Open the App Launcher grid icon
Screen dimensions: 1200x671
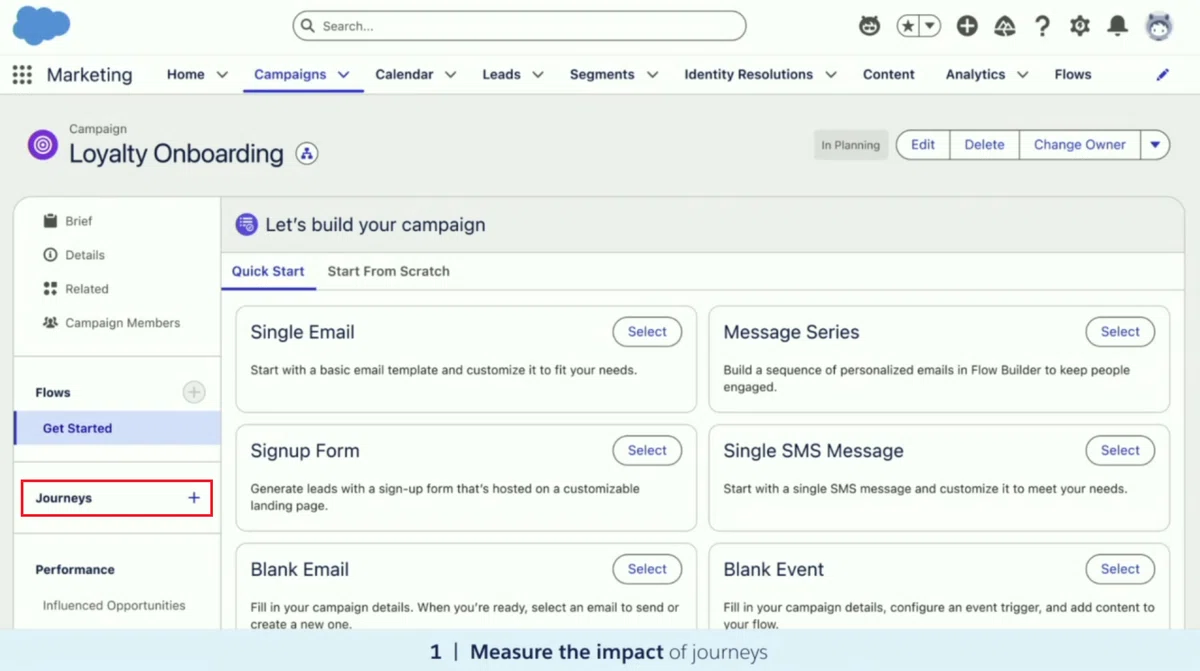pyautogui.click(x=22, y=75)
